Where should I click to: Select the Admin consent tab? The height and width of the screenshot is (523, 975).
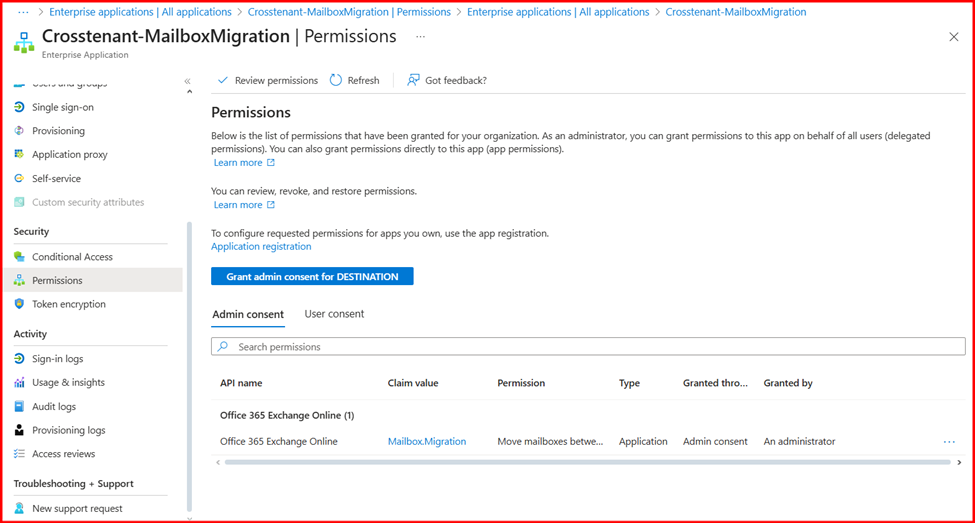[x=248, y=315]
